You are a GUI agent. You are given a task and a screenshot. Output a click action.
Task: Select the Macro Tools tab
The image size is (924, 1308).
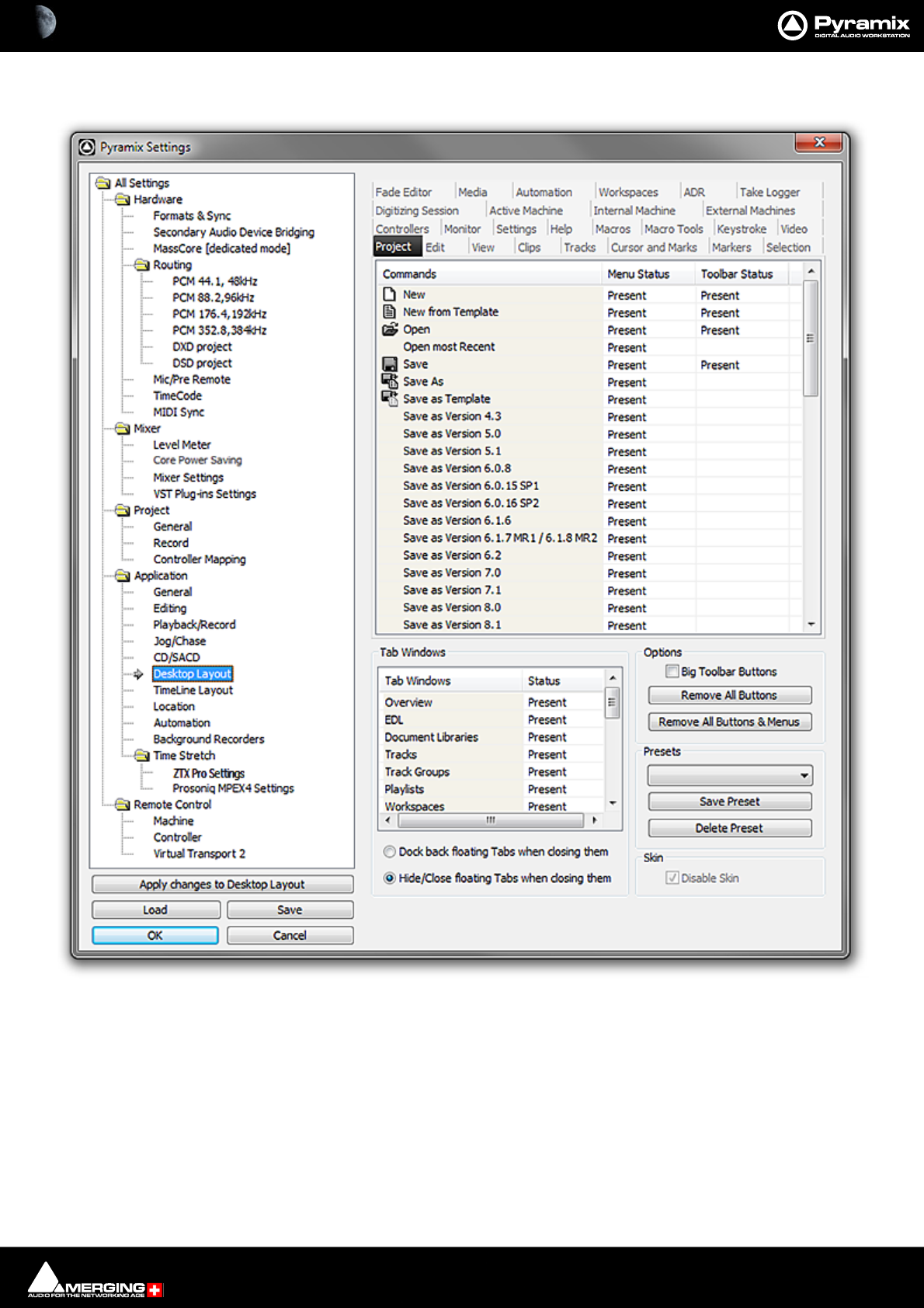coord(674,229)
